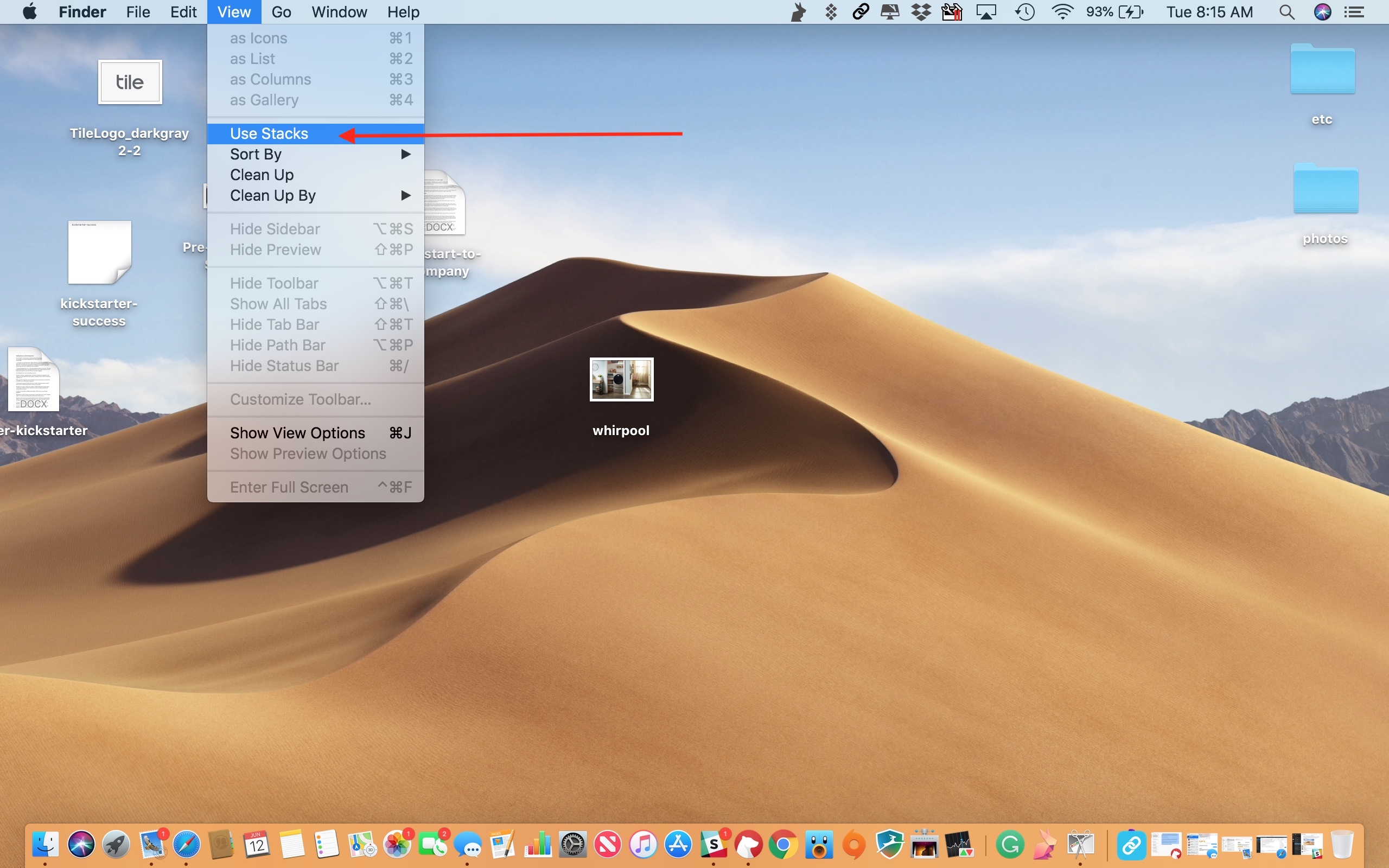Viewport: 1389px width, 868px height.
Task: Select the photos folder on desktop
Action: (x=1326, y=189)
